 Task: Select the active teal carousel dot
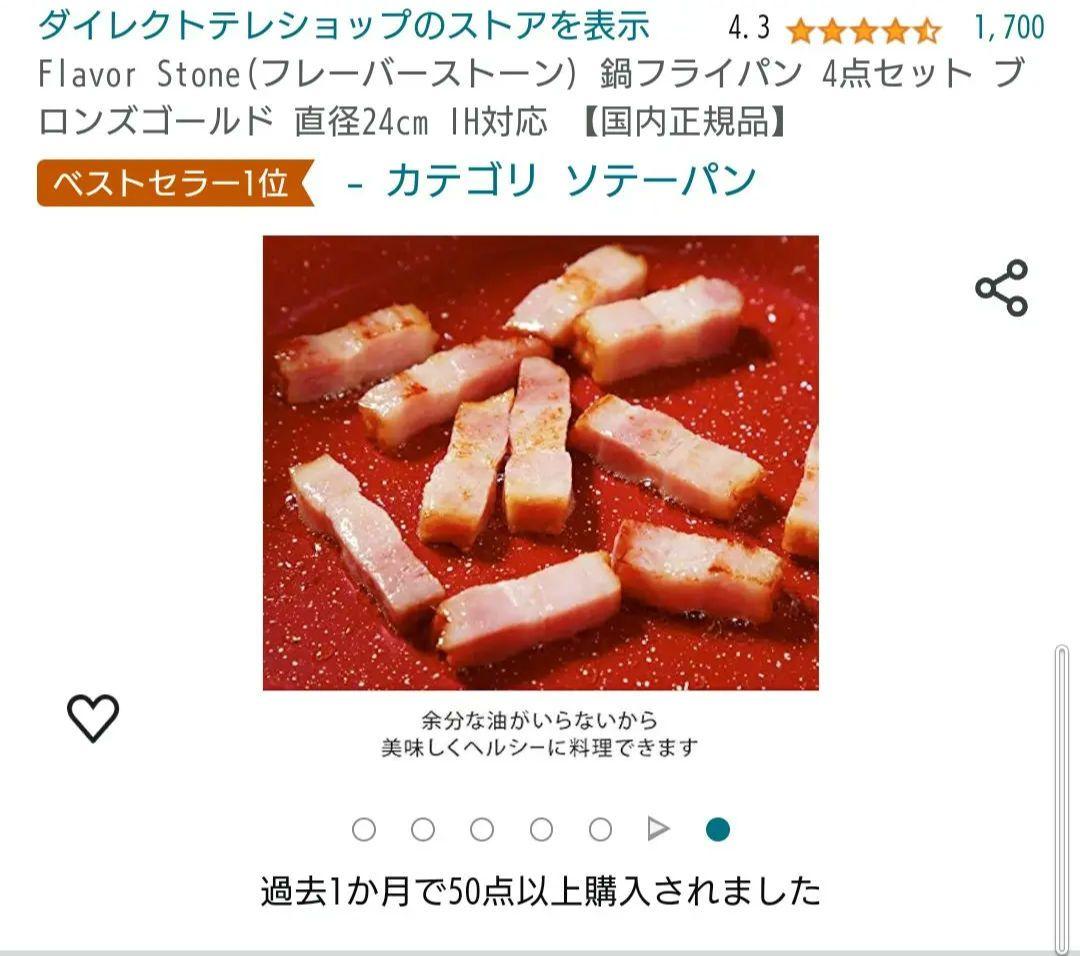point(718,829)
